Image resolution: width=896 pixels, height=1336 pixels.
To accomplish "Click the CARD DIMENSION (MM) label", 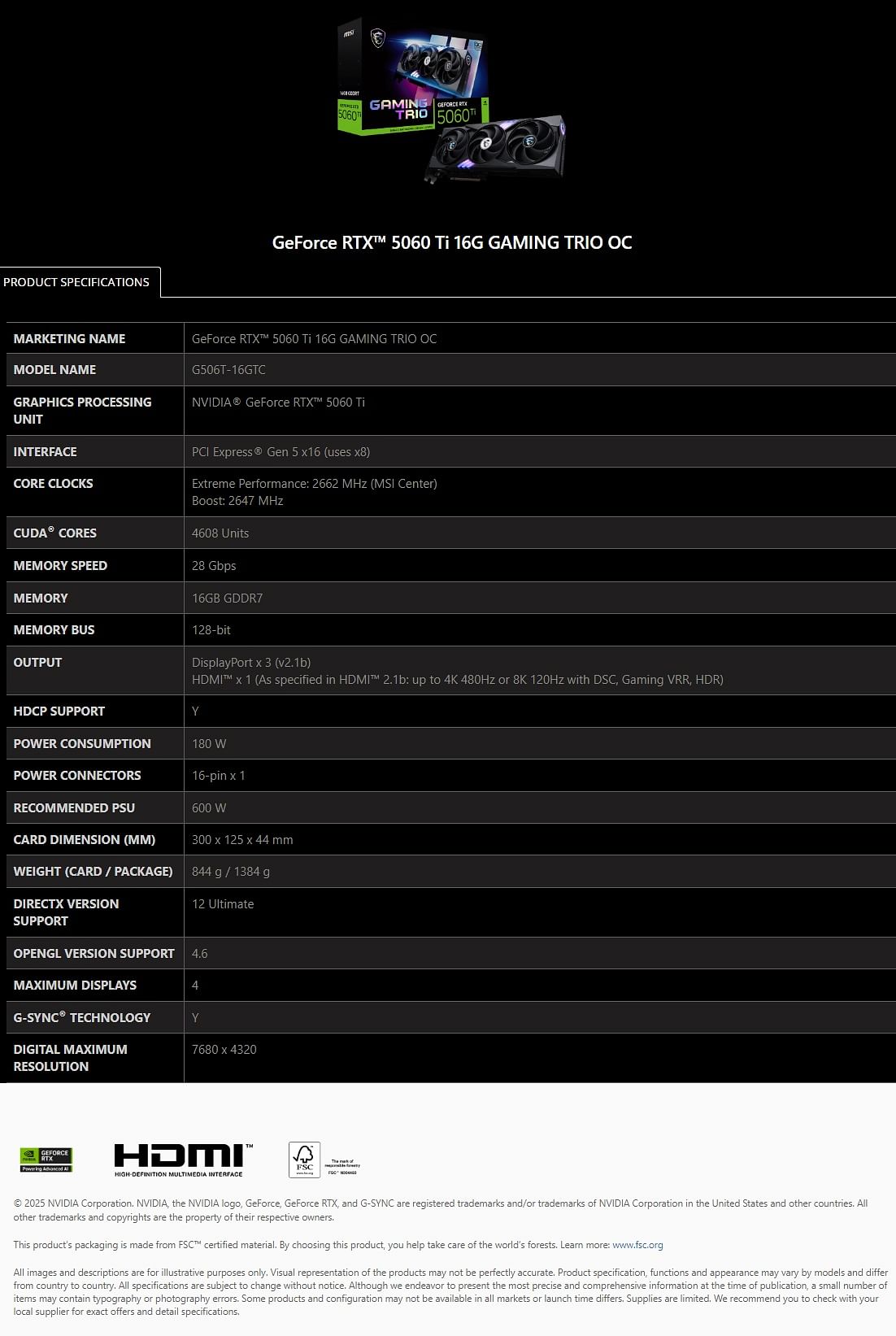I will (84, 839).
